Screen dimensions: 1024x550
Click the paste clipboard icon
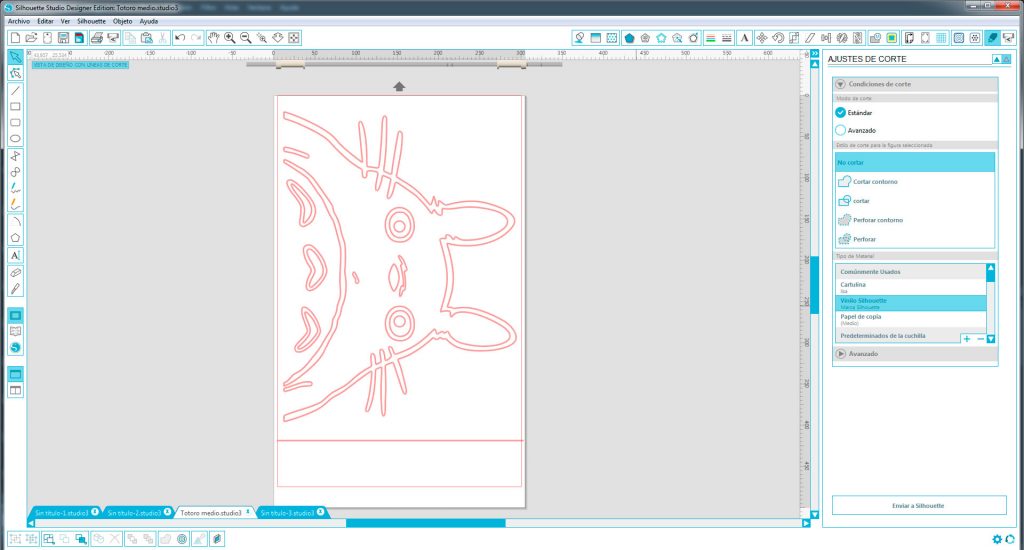click(x=147, y=38)
